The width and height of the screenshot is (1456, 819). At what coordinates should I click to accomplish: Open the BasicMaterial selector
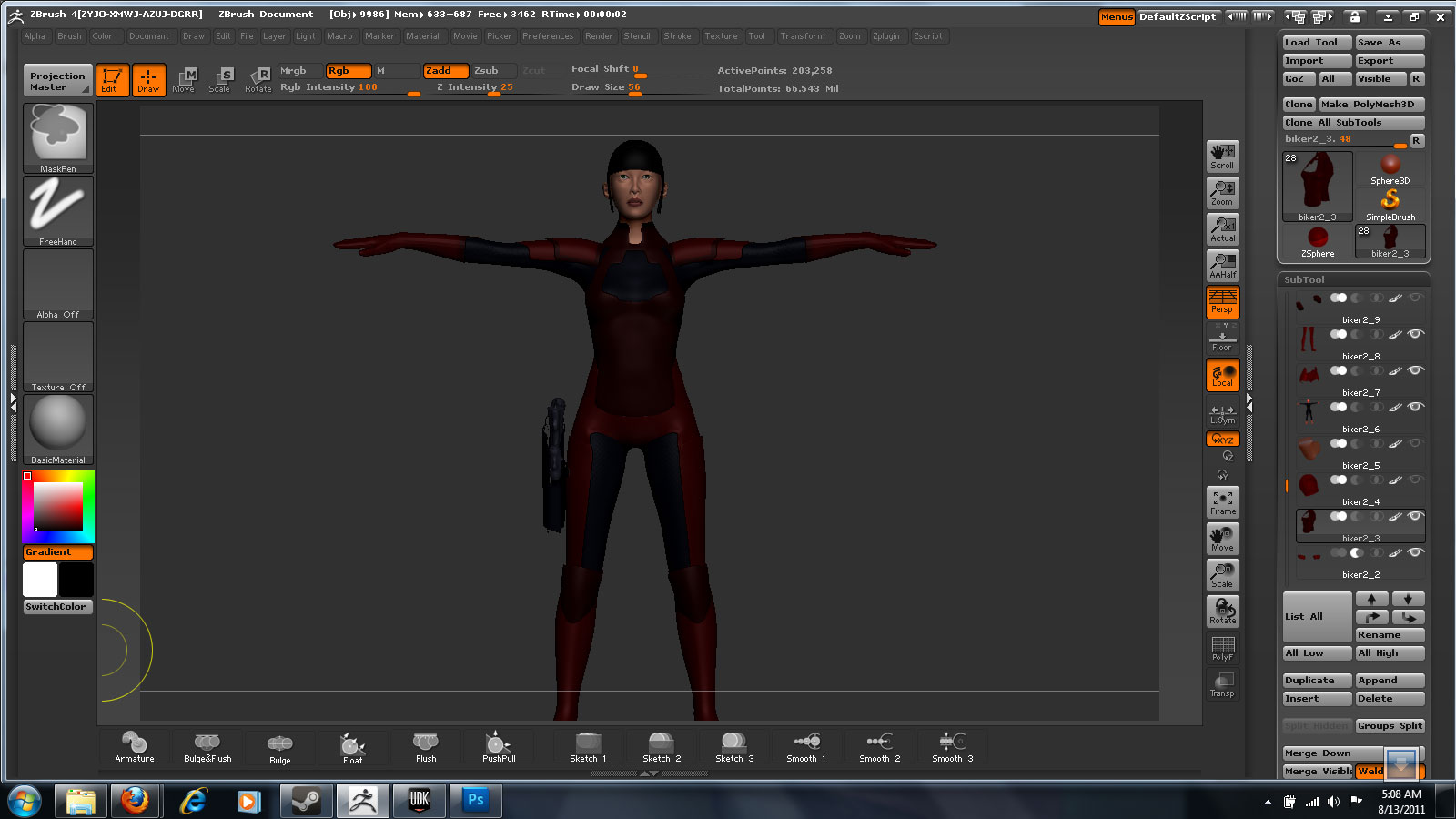pos(58,430)
